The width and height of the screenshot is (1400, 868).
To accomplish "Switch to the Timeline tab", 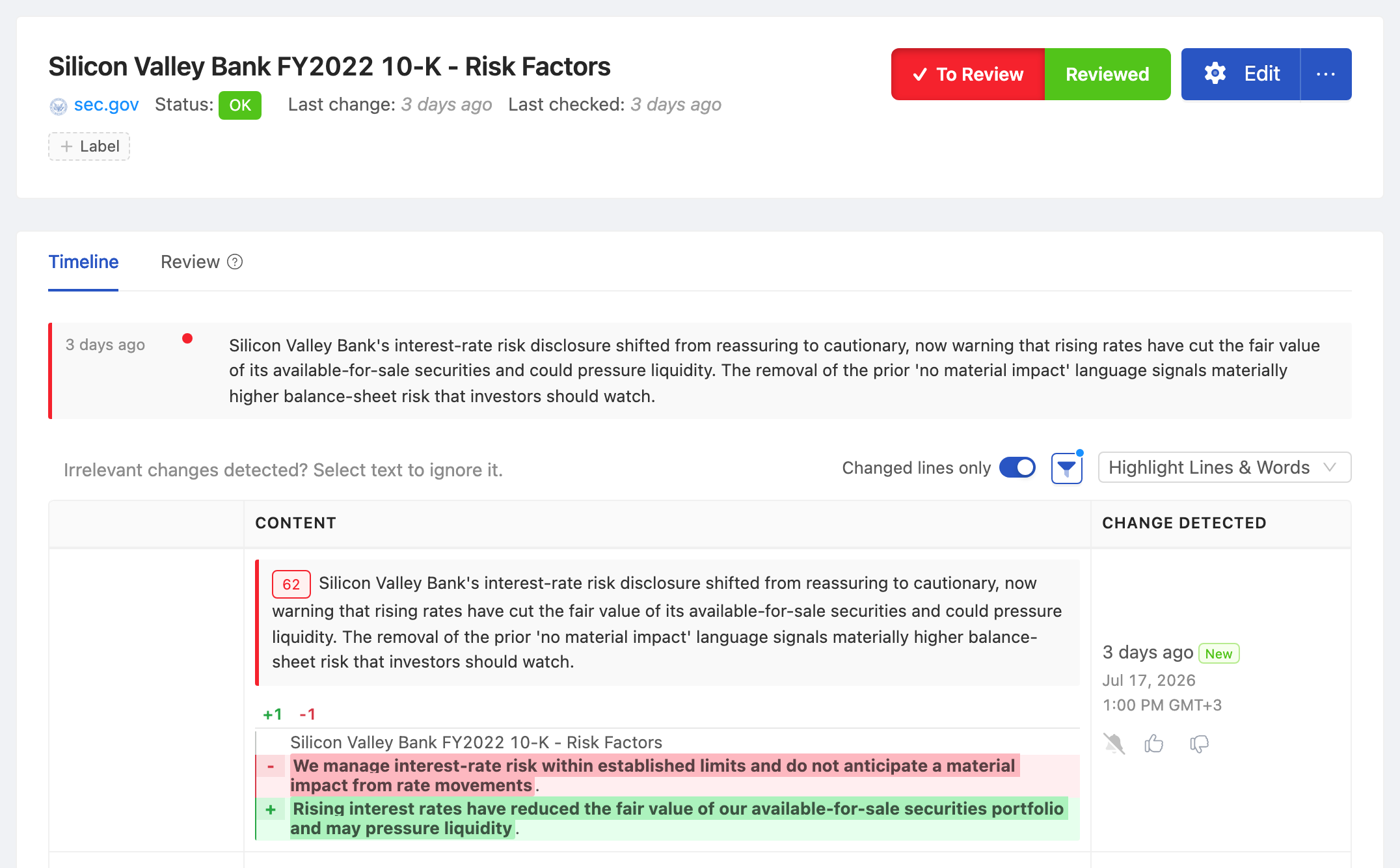I will click(x=83, y=262).
